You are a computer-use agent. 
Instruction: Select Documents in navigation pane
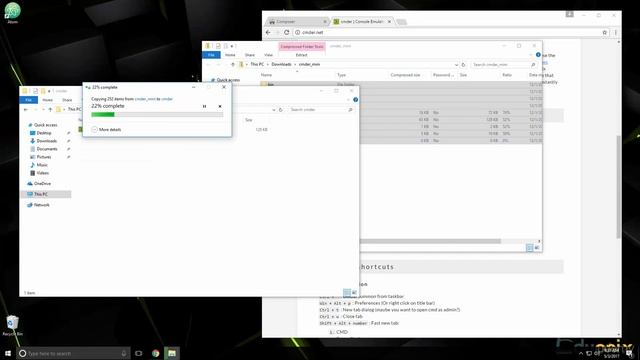coord(47,149)
